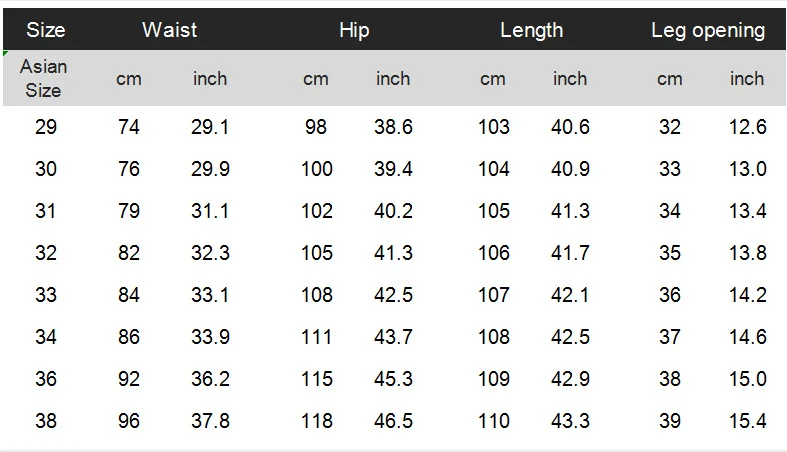Select hip value 38.6 inch
The height and width of the screenshot is (452, 787).
[x=393, y=127]
